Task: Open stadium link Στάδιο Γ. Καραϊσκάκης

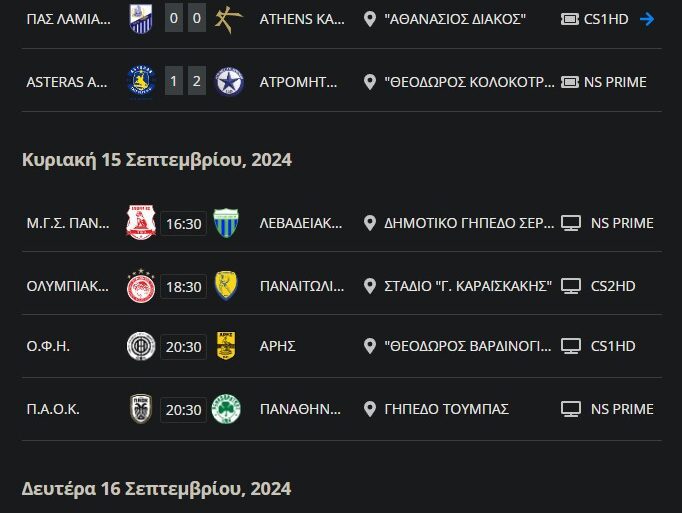Action: 468,286
